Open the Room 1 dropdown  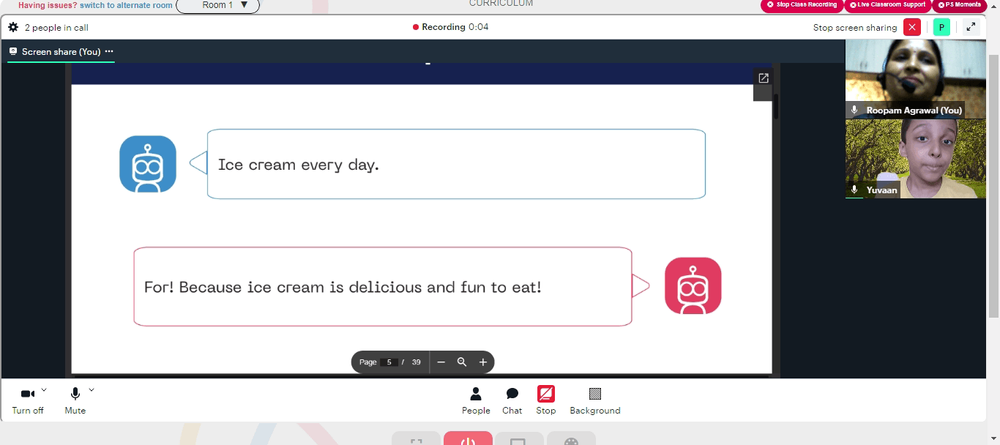pos(217,5)
